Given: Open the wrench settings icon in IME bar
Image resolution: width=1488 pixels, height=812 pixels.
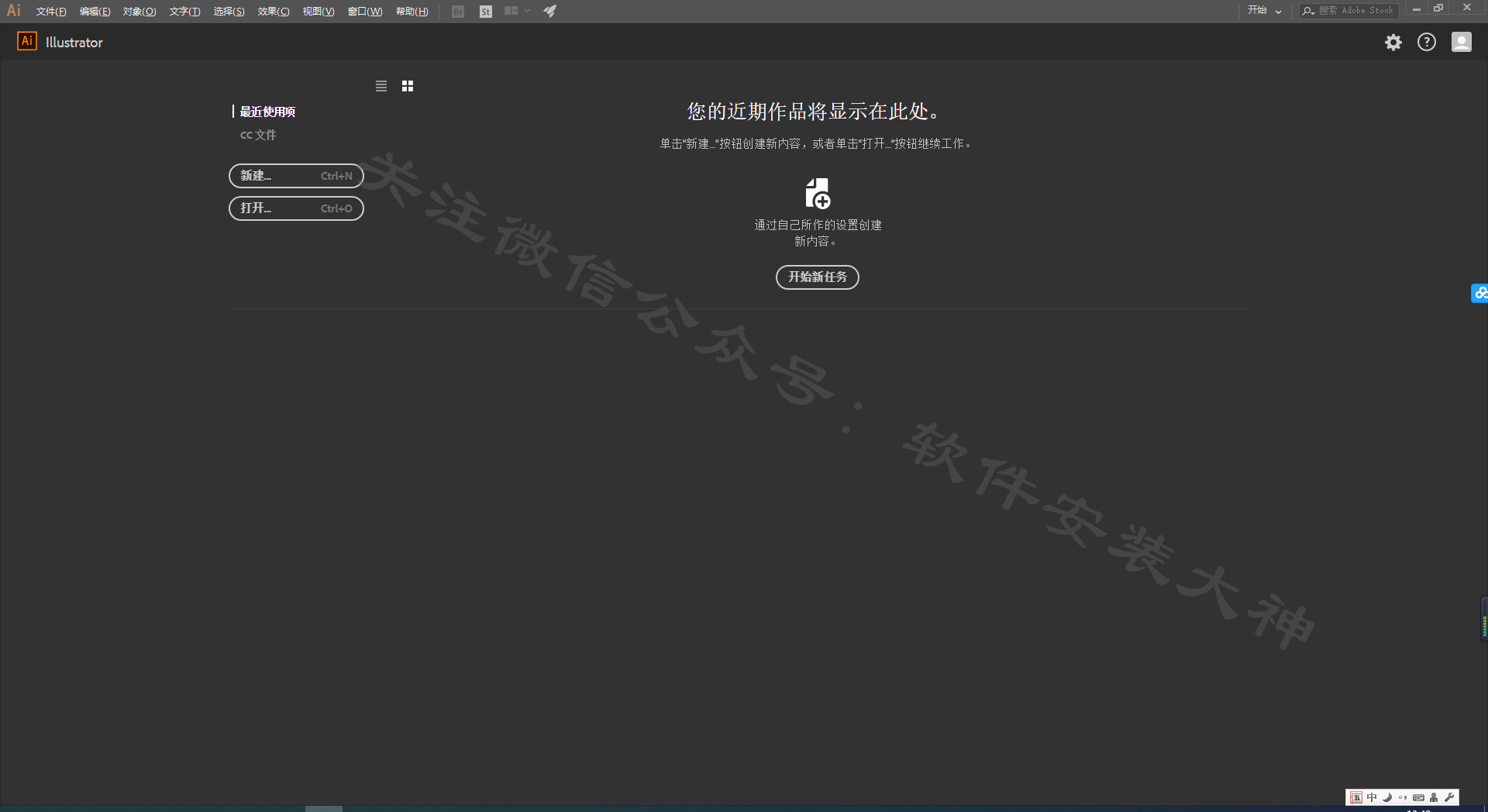Looking at the screenshot, I should coord(1449,797).
